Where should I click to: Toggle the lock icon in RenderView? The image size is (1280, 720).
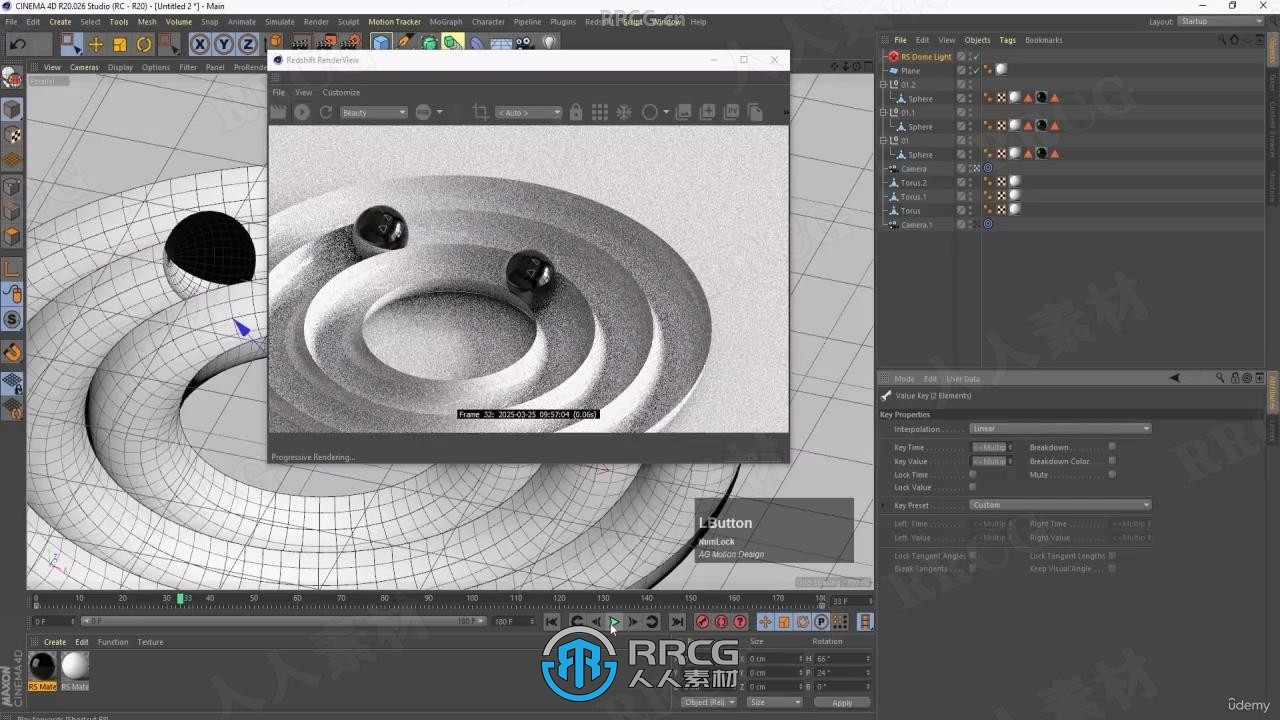[x=576, y=112]
